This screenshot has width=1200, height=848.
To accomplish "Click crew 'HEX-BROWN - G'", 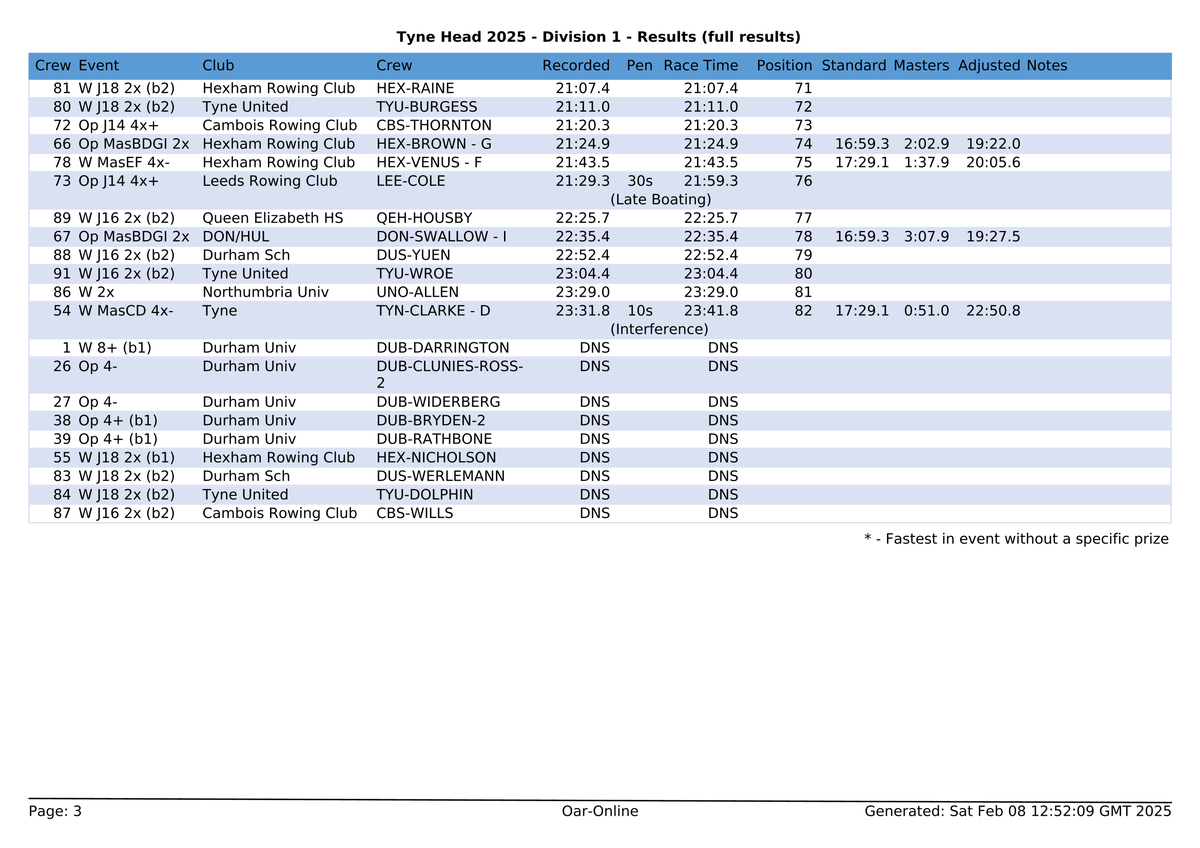I will (434, 144).
